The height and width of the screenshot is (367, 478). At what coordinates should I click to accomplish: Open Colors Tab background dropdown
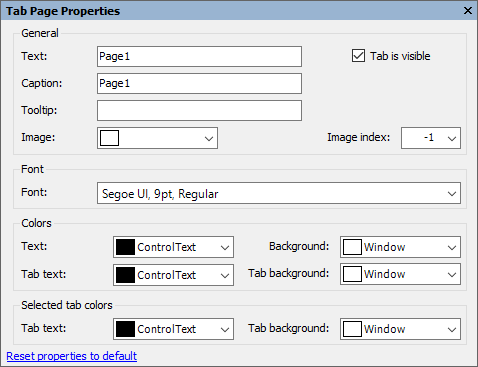click(452, 274)
